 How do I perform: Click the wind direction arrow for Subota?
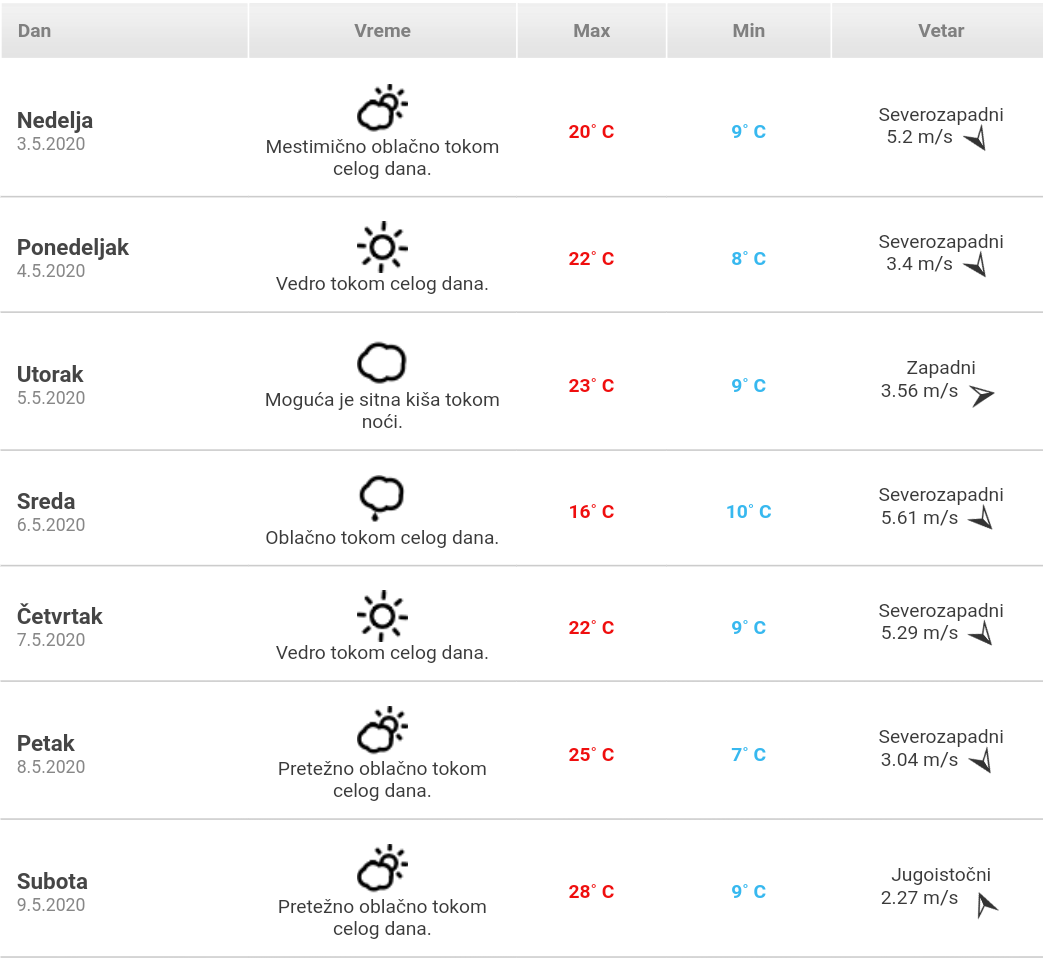[x=986, y=904]
